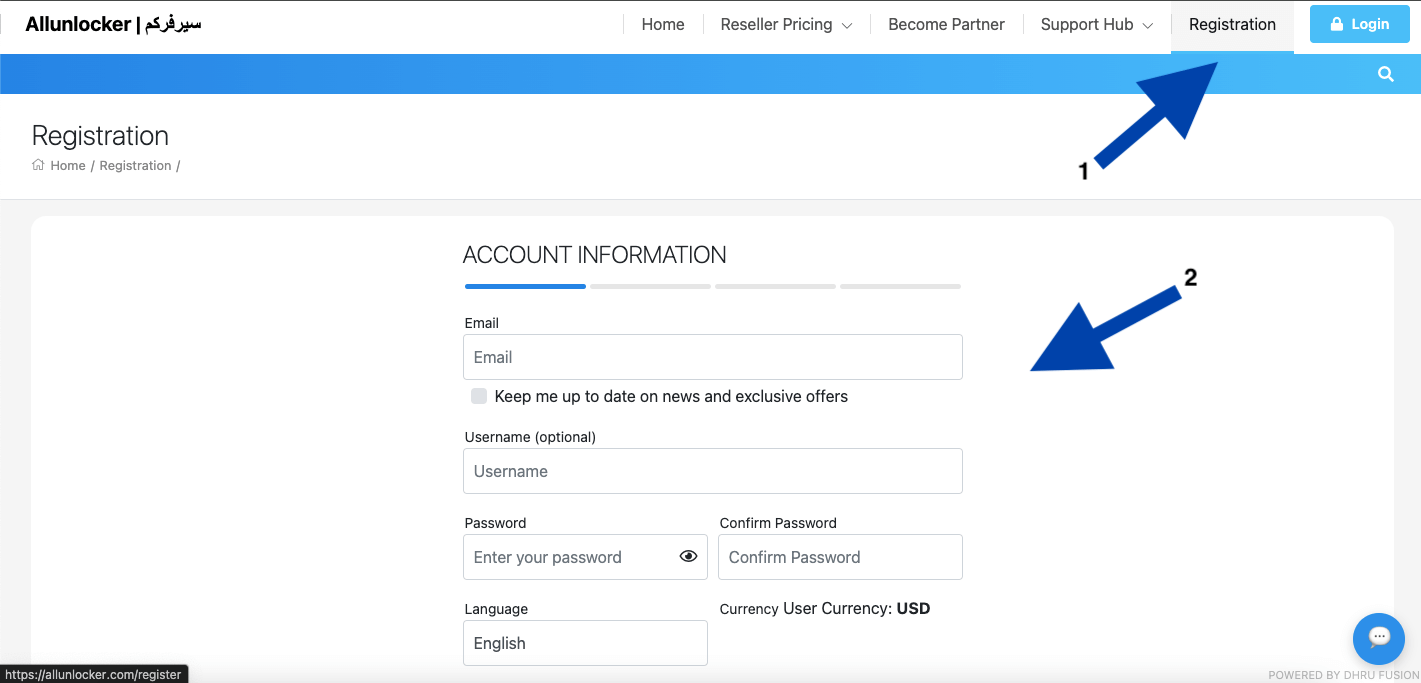The image size is (1421, 683).
Task: Click the Username input field
Action: (x=712, y=471)
